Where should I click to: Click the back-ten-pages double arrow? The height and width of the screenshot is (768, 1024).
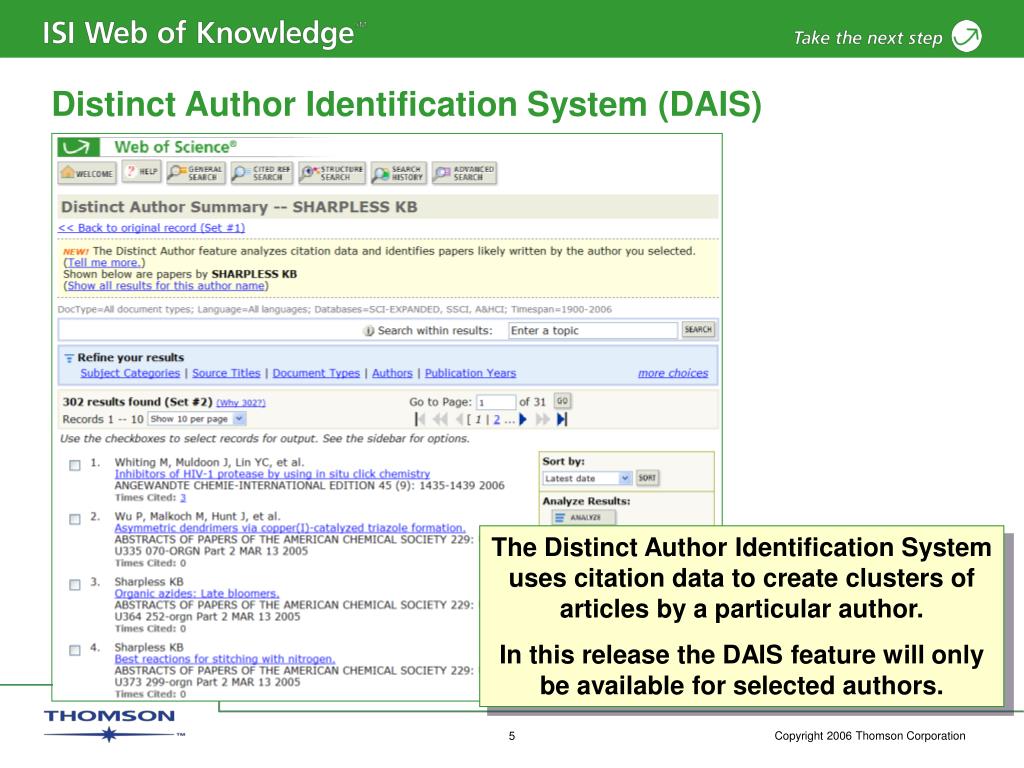tap(441, 419)
